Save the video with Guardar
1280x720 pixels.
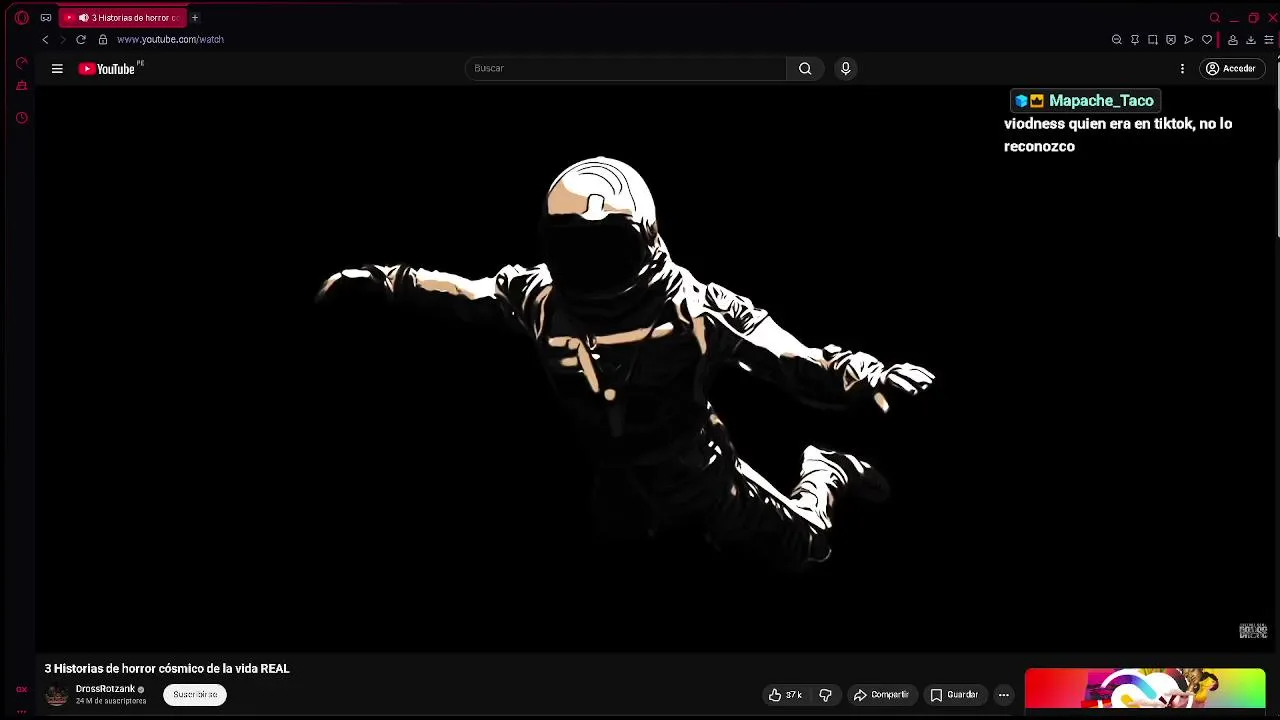tap(954, 695)
